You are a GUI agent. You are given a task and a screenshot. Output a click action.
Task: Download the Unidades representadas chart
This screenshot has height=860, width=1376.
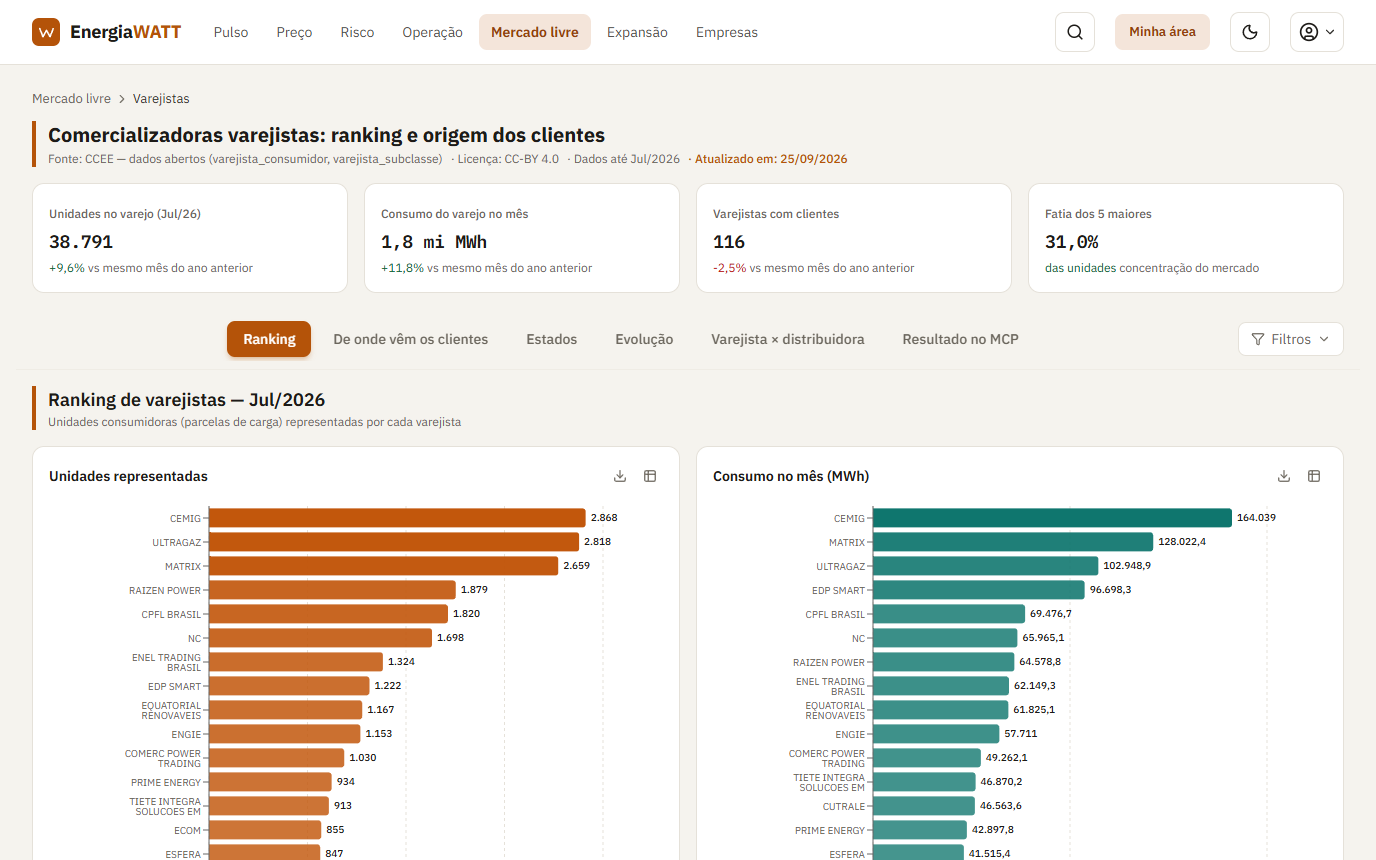tap(620, 476)
